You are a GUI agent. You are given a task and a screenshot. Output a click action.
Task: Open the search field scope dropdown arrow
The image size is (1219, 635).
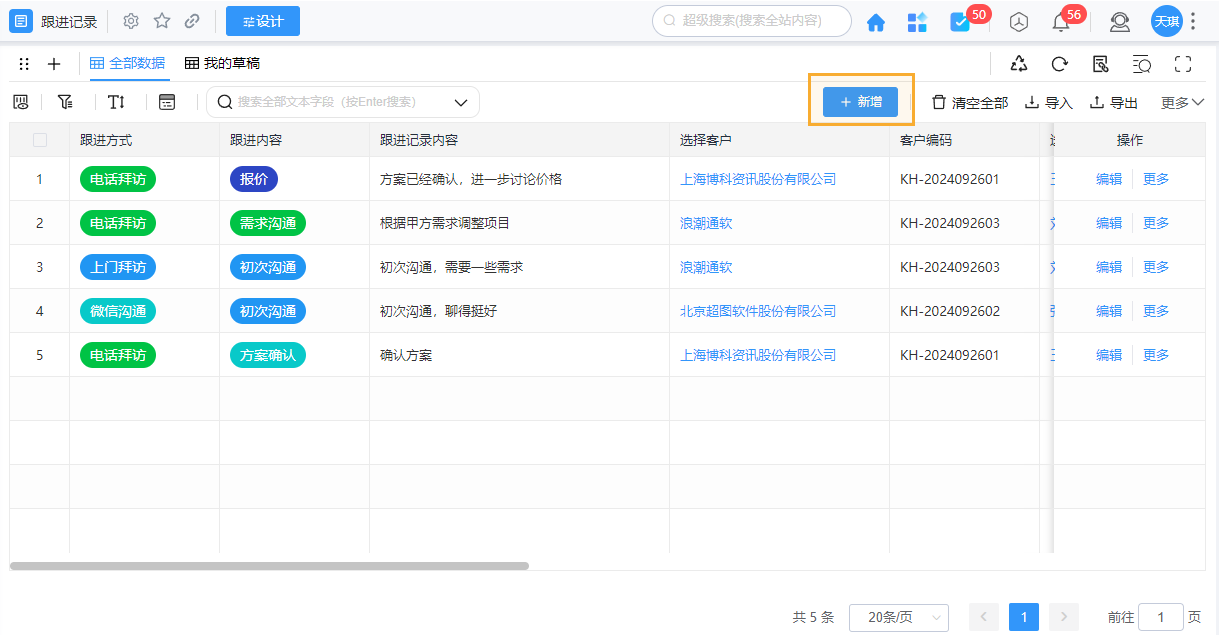460,101
